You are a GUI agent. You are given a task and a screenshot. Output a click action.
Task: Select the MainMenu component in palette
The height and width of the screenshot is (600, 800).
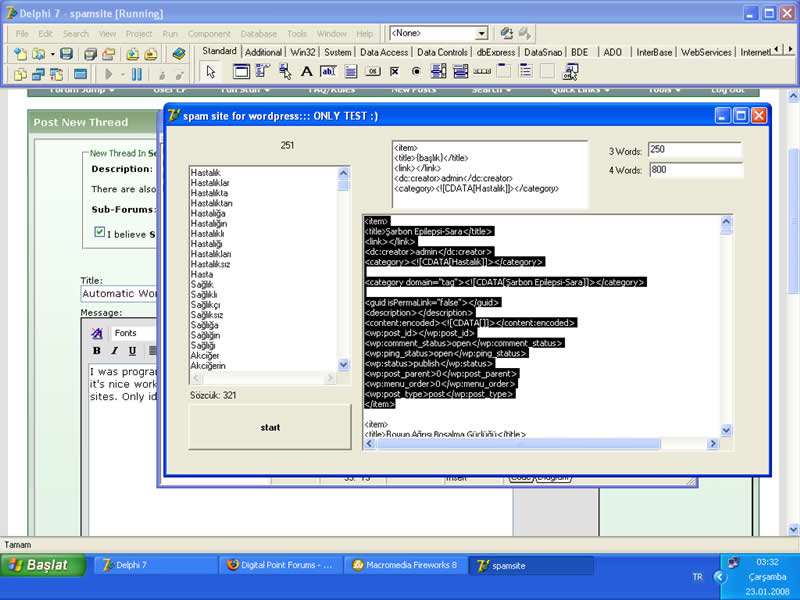tap(263, 71)
